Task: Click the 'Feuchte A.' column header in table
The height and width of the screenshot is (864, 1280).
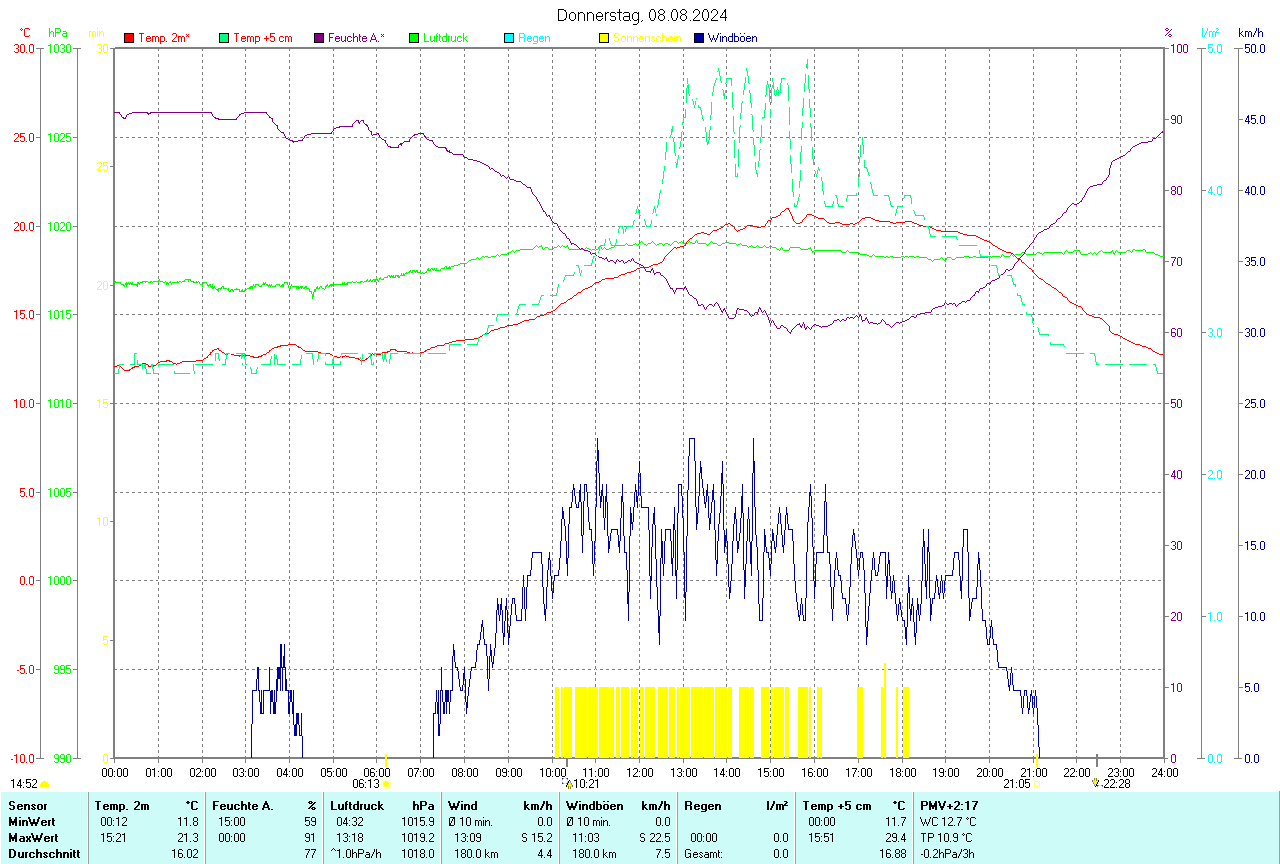Action: 244,806
